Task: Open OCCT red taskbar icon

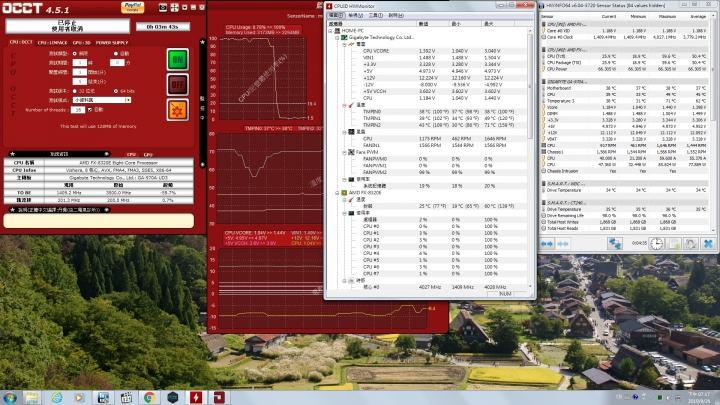Action: tap(219, 398)
